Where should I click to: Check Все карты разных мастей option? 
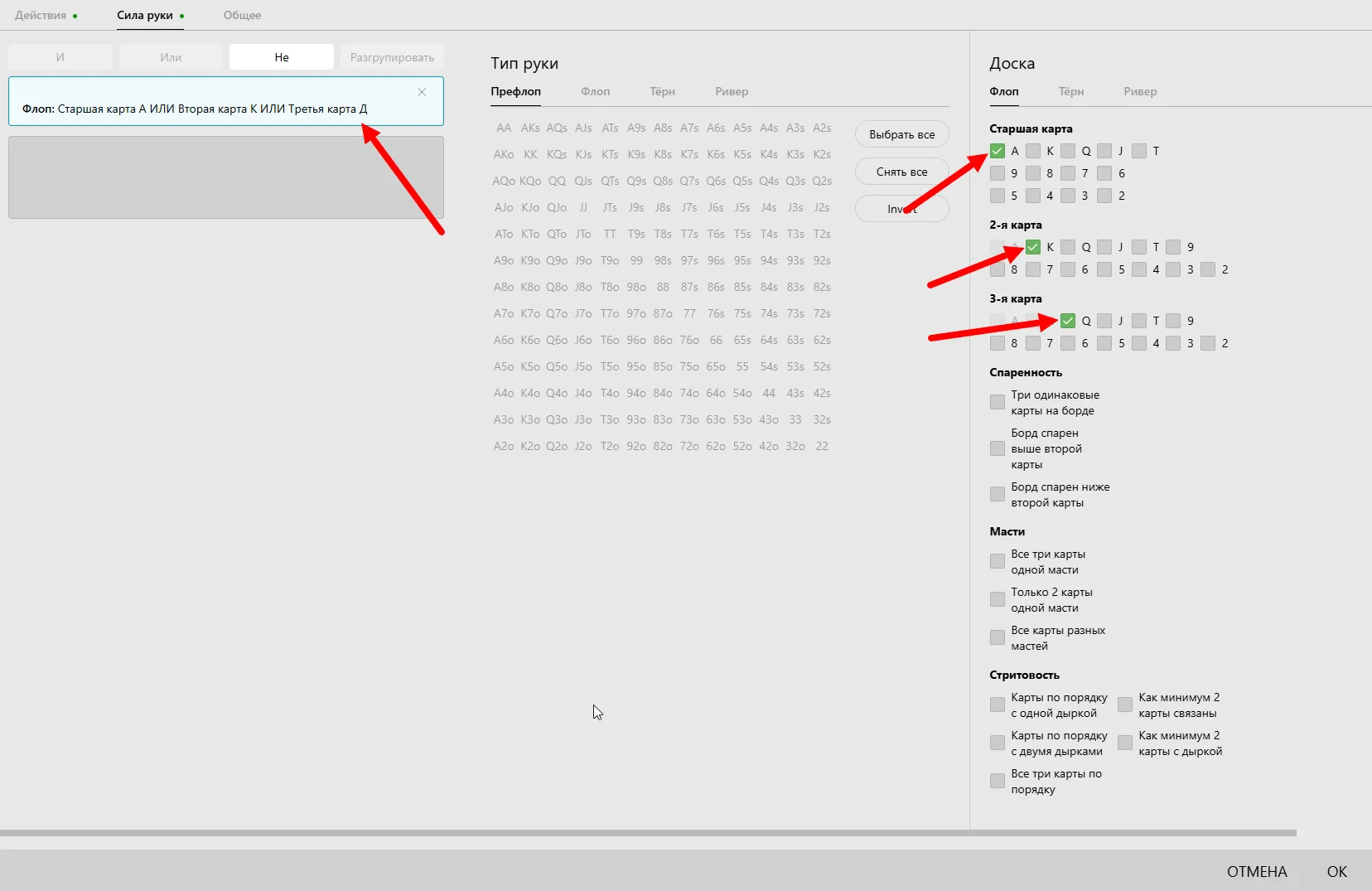[x=998, y=638]
